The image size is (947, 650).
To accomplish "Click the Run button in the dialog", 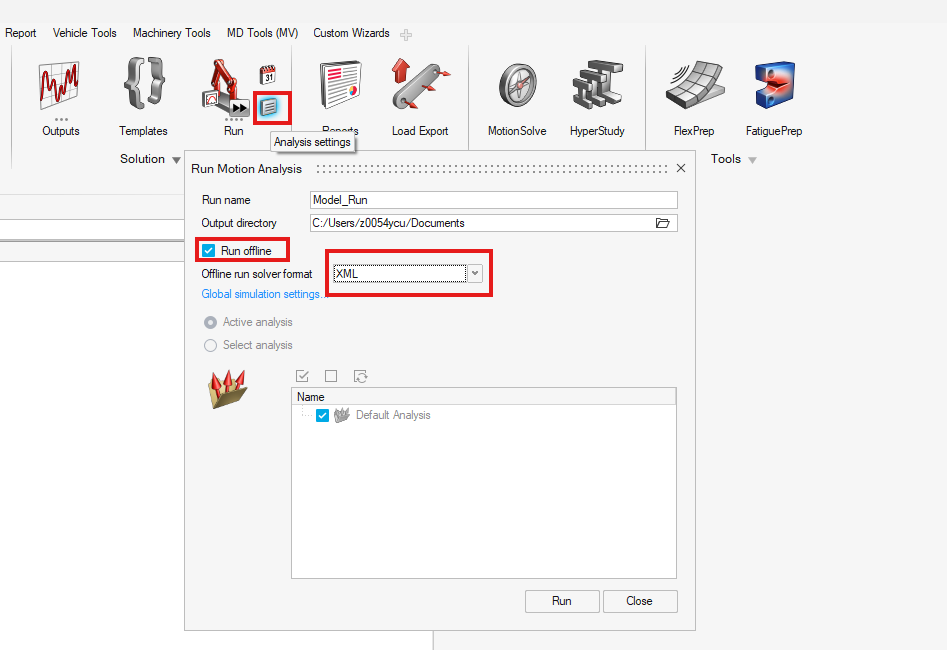I will (x=562, y=601).
